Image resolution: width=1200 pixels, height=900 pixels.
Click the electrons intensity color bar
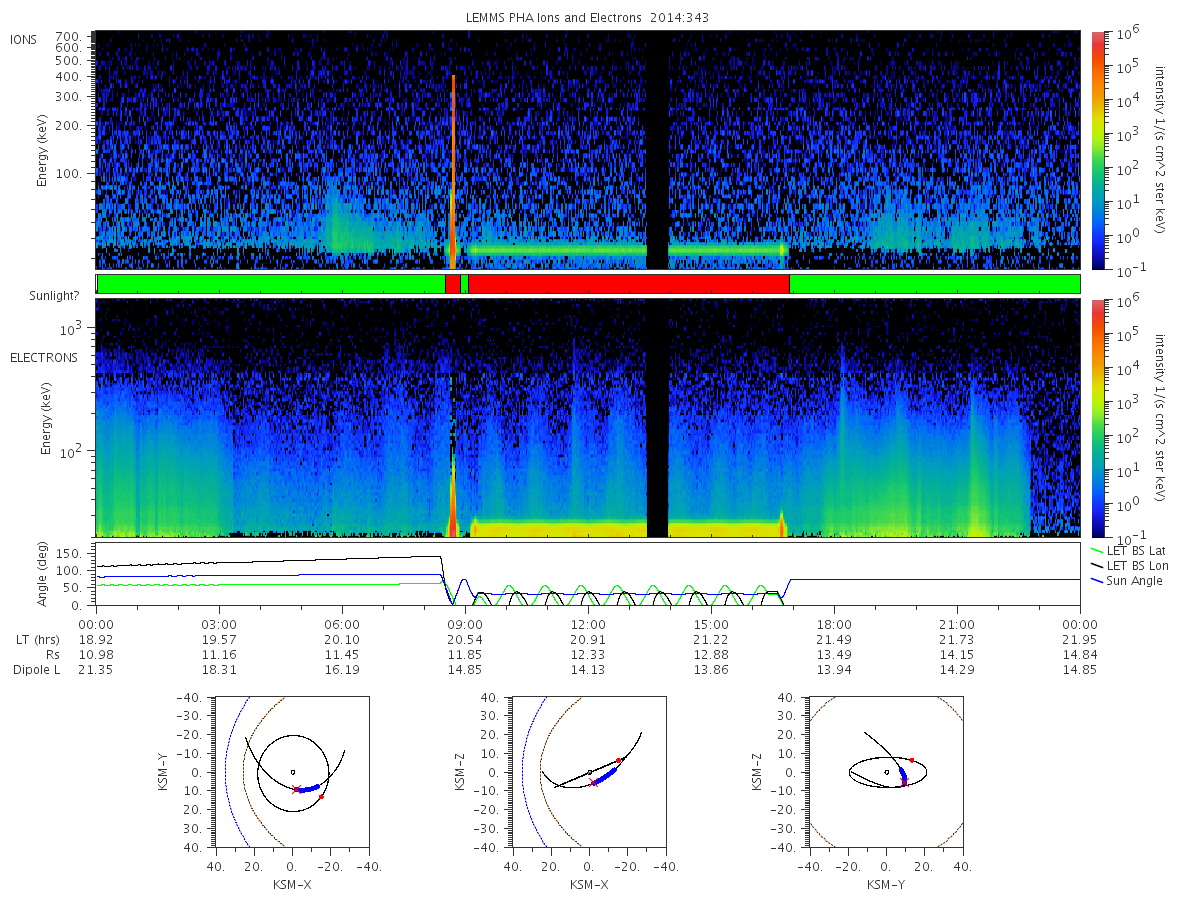coord(1098,417)
